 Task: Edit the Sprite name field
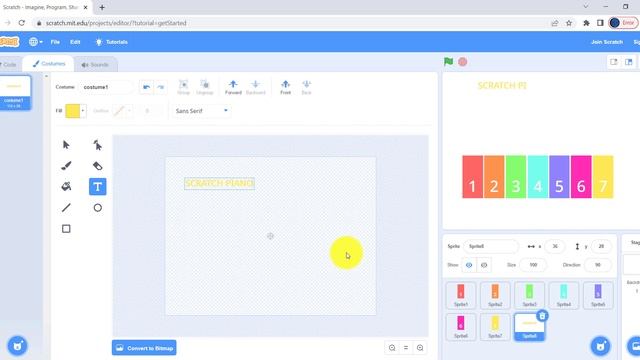(491, 246)
